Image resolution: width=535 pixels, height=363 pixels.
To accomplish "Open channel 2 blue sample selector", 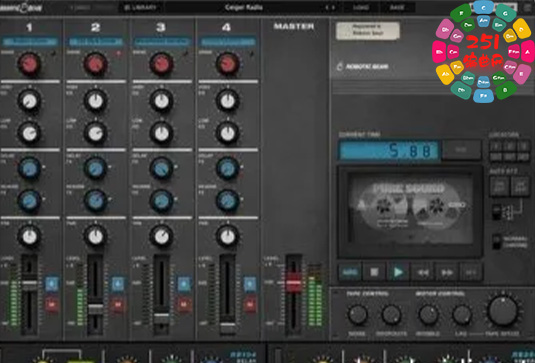I will 96,42.
